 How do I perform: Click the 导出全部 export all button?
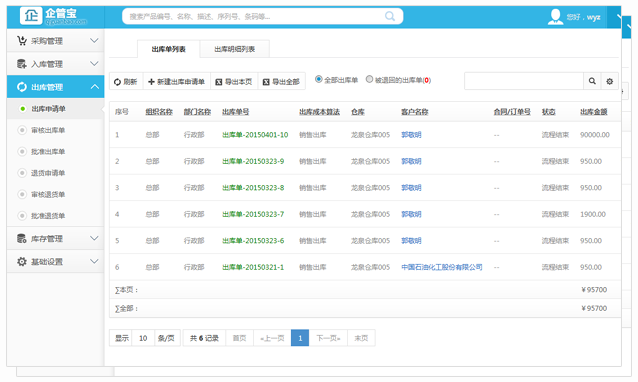282,82
